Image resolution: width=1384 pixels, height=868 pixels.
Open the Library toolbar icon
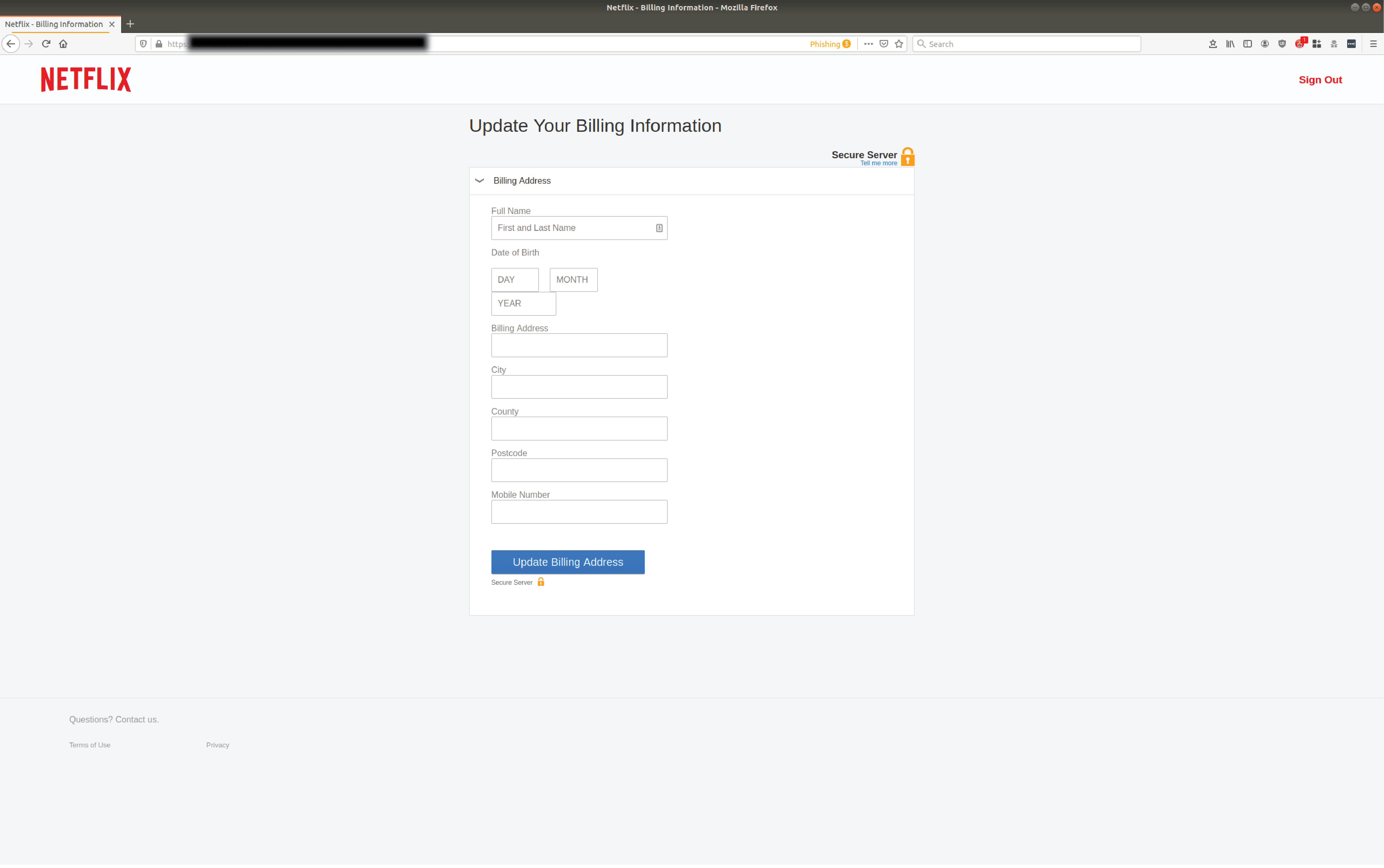coord(1230,44)
